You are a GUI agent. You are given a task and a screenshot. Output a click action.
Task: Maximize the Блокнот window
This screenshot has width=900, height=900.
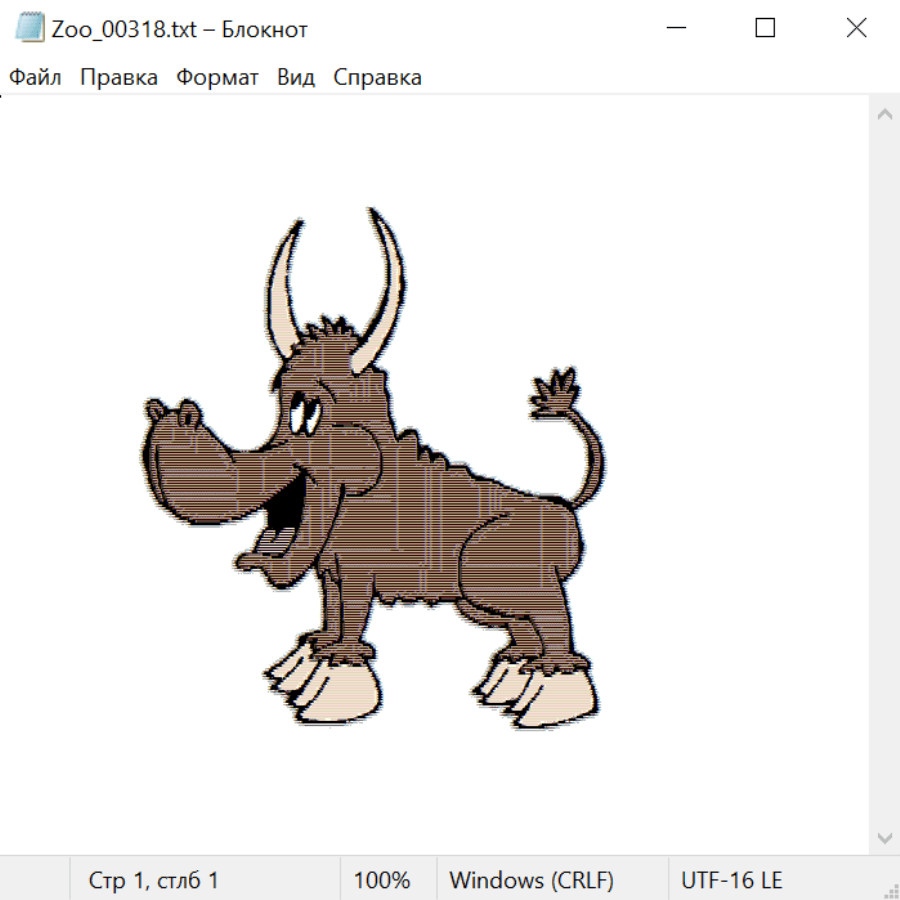point(765,29)
